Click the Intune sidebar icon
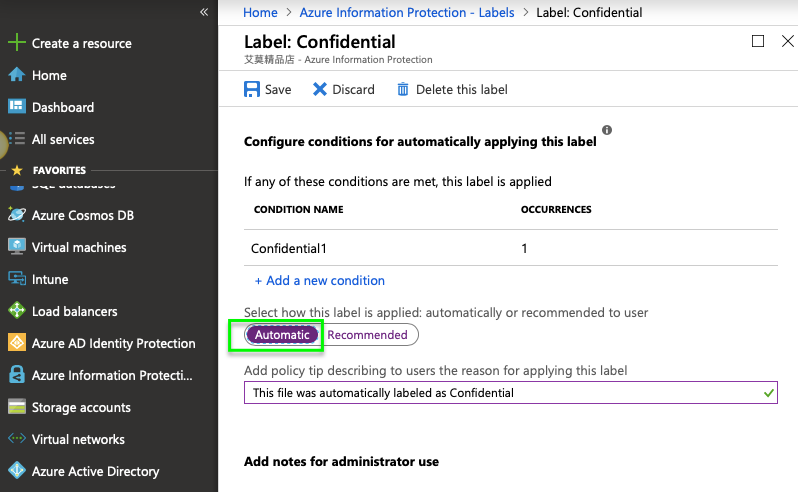Screen dimensions: 798x492 coord(16,279)
